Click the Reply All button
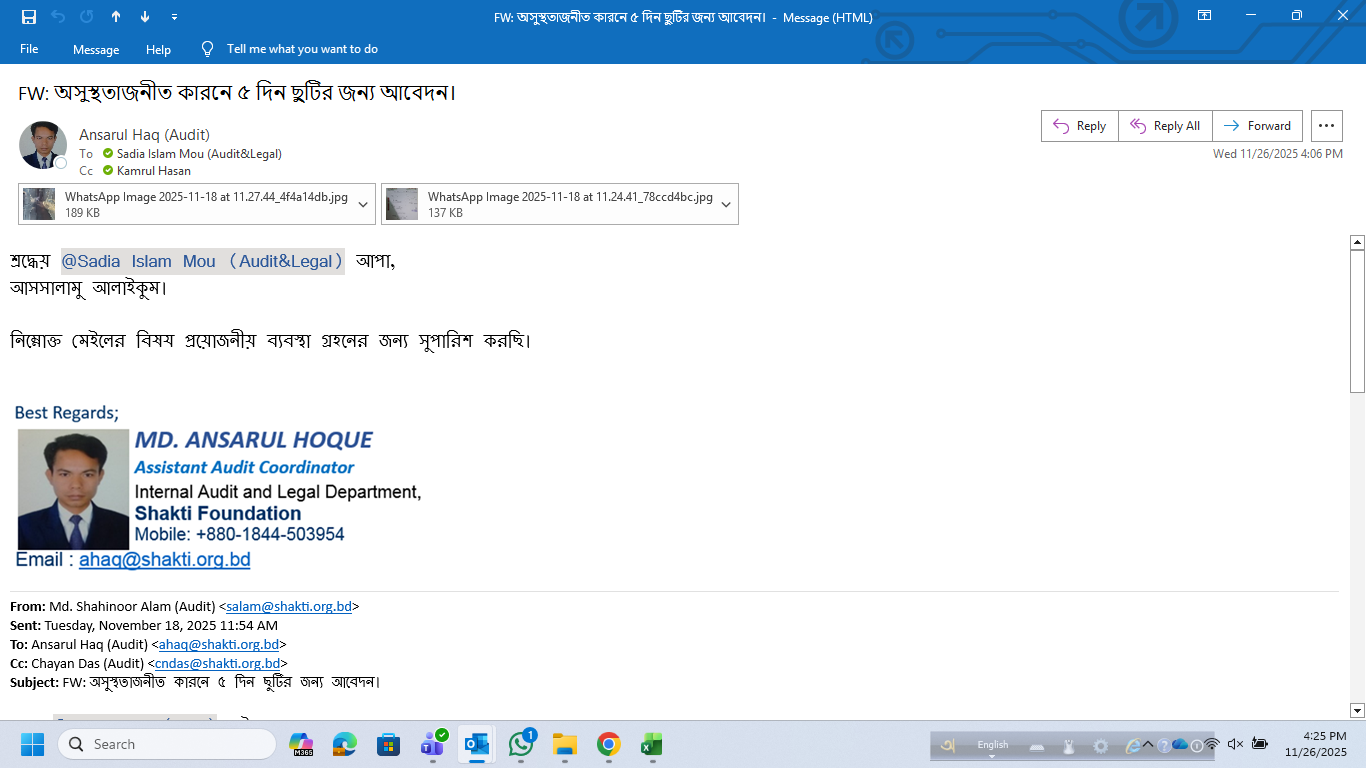The height and width of the screenshot is (768, 1366). 1165,126
